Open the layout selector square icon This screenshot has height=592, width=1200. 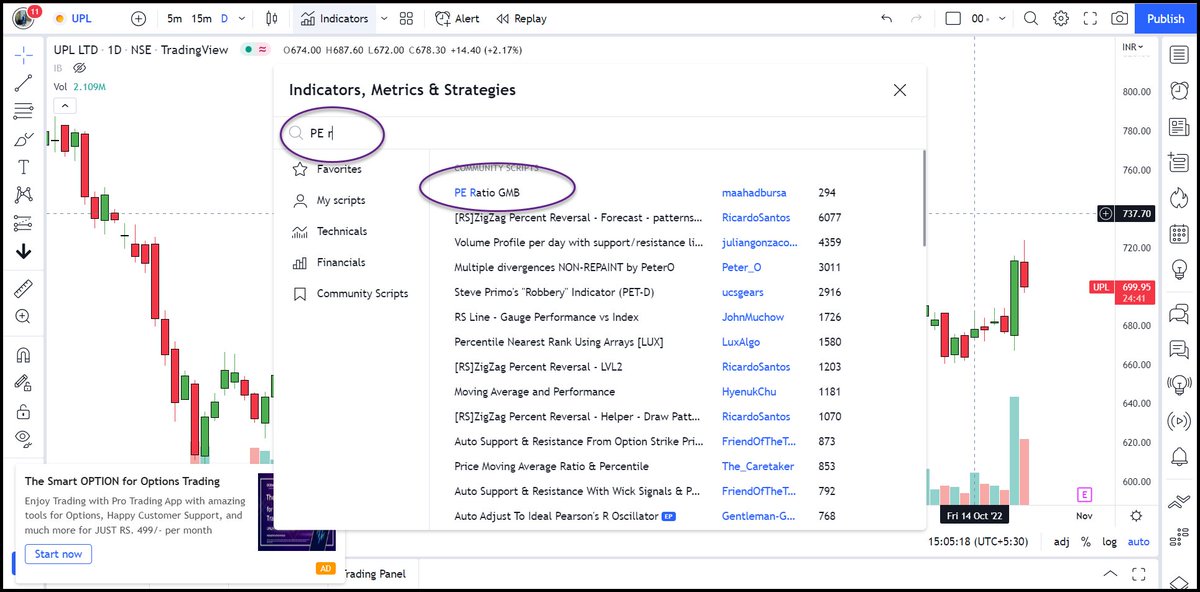pos(952,18)
